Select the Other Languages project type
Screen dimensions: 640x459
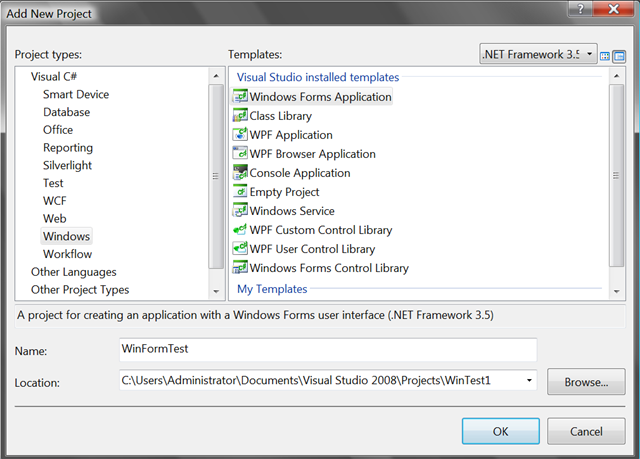pos(73,272)
